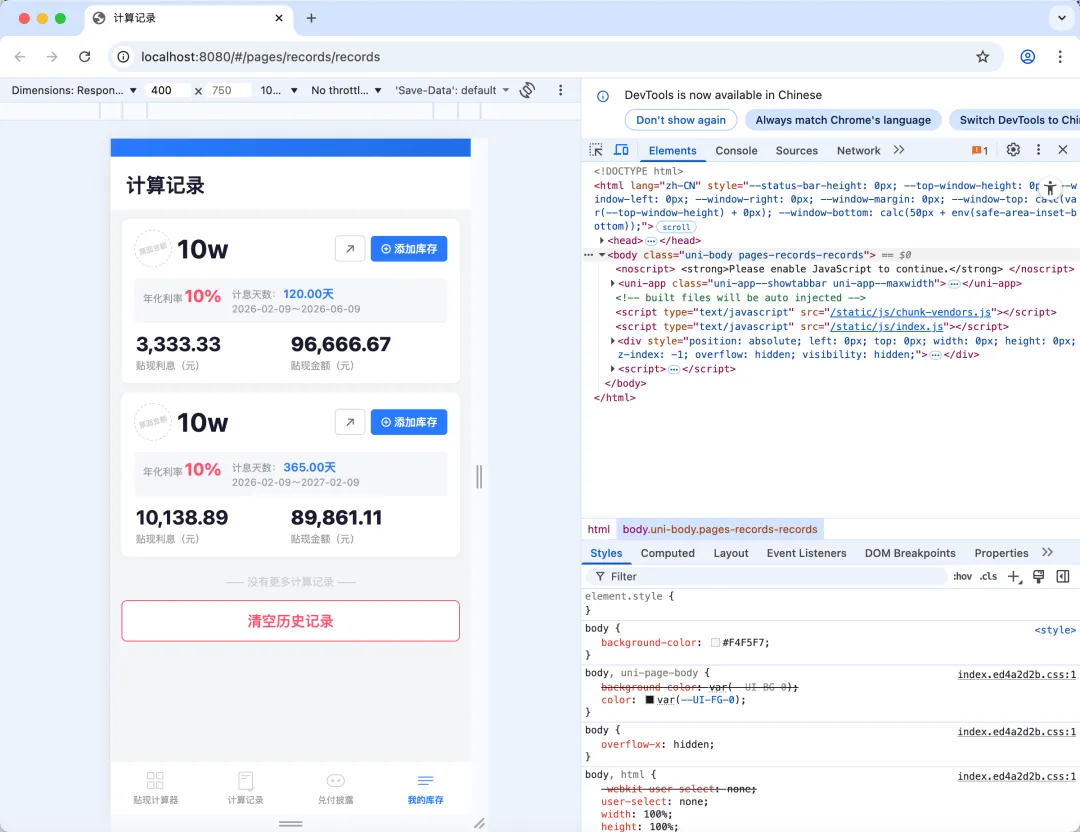The image size is (1080, 832).
Task: Click the #F4F5F7 background color swatch
Action: point(715,642)
